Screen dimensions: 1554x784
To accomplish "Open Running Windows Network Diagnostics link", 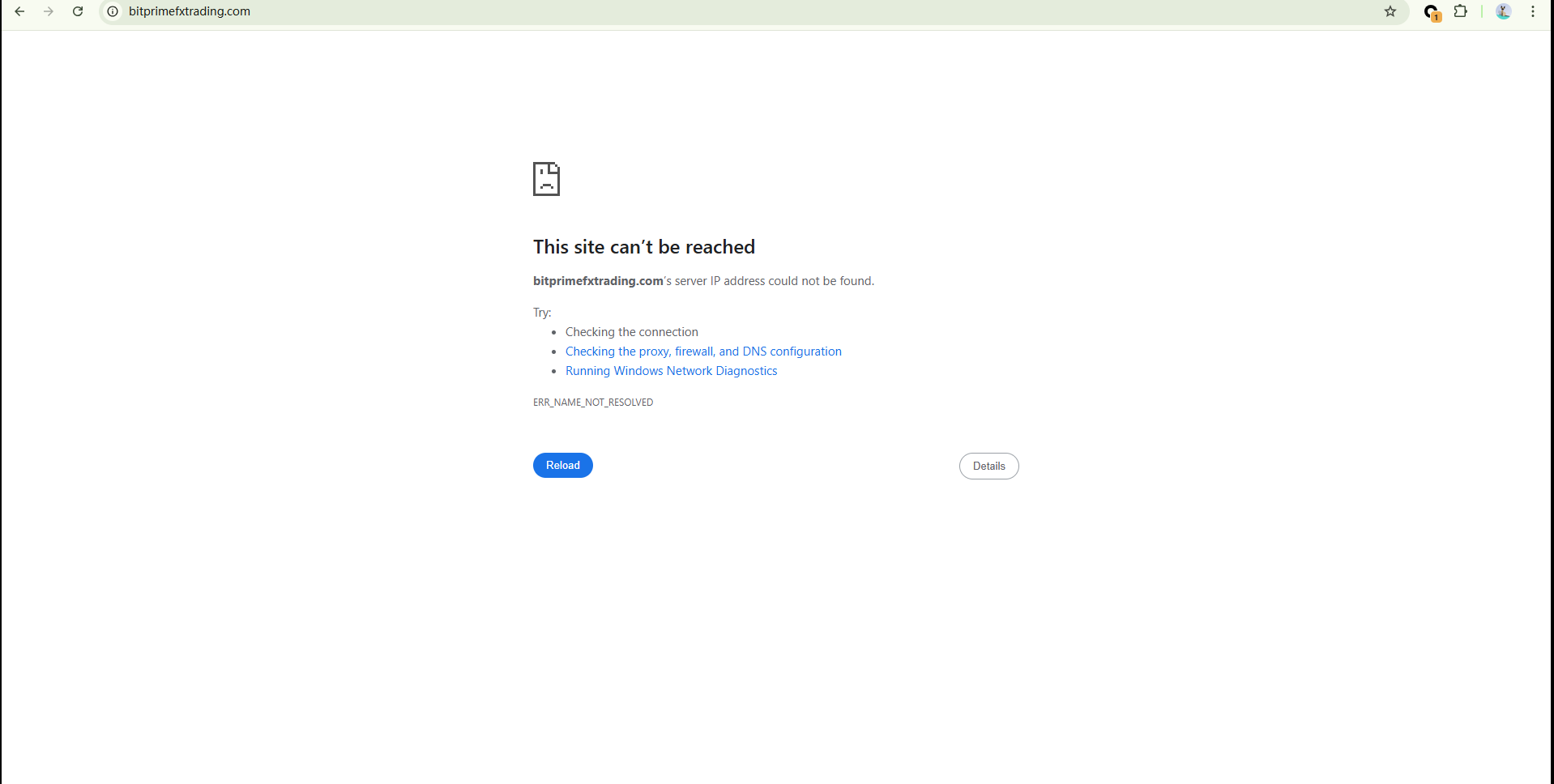I will [x=671, y=371].
